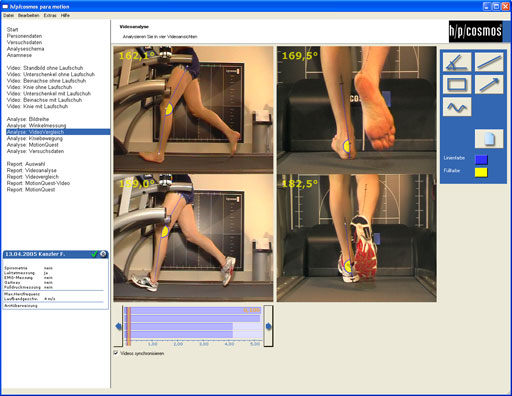
Task: Click the blank page clear-drawings icon
Action: (489, 139)
